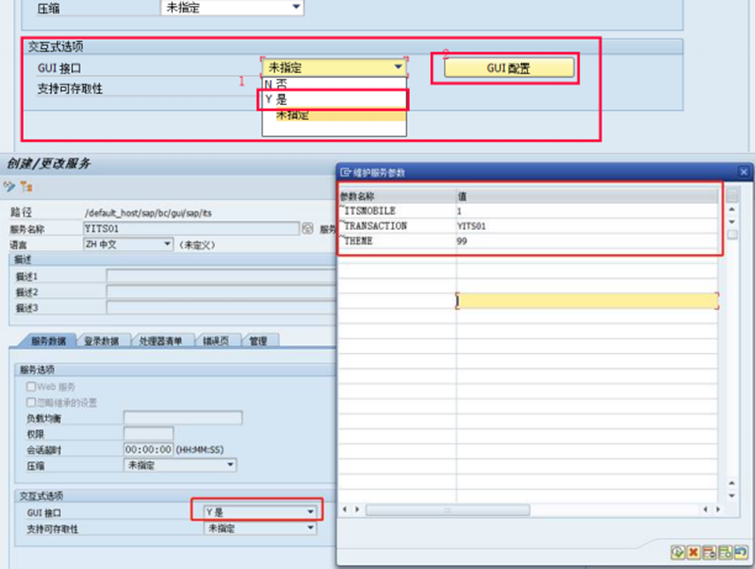Click the value cell containing 99

(x=587, y=241)
